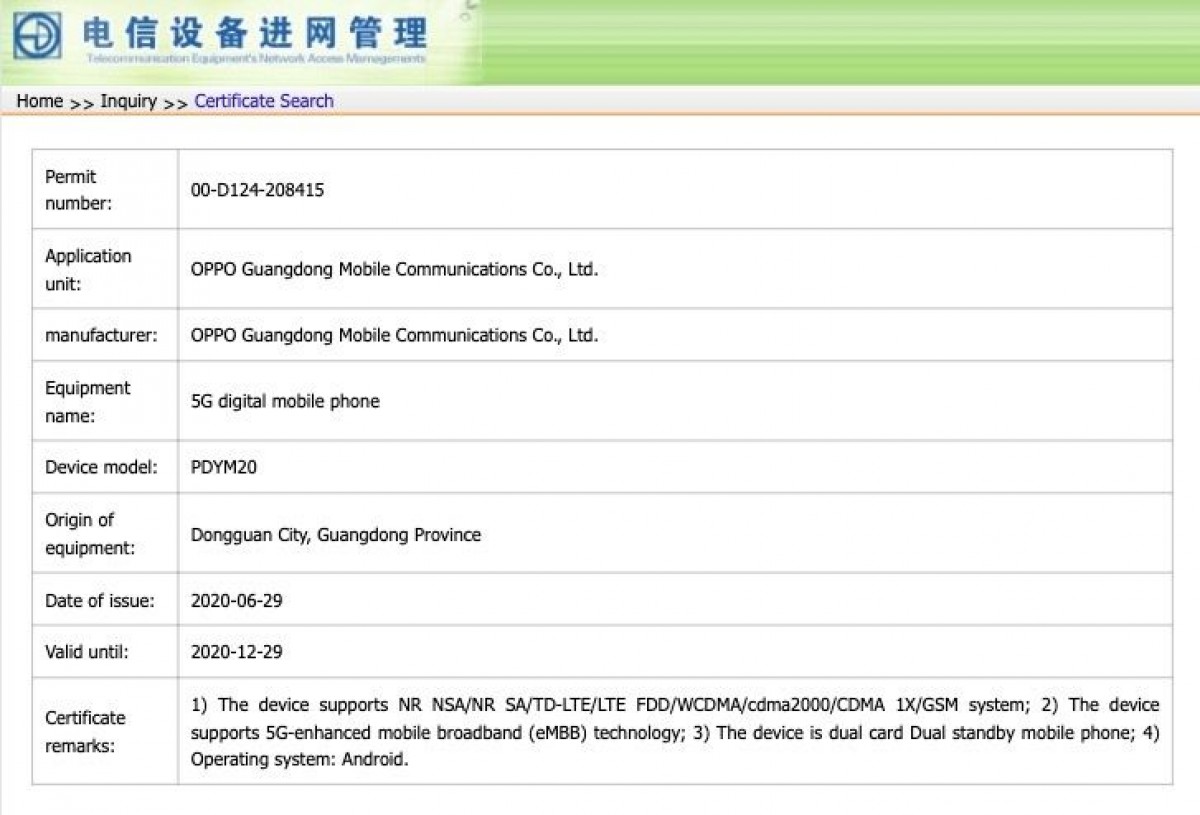
Task: Select the expiry date 2020-12-29
Action: coord(237,652)
